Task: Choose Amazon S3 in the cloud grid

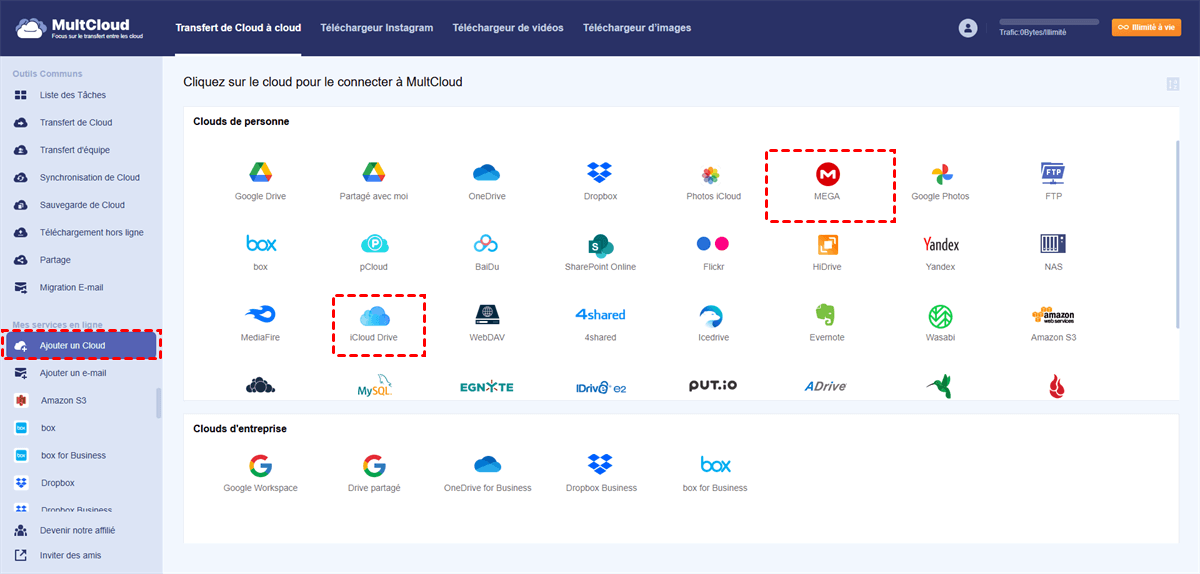Action: (1053, 314)
